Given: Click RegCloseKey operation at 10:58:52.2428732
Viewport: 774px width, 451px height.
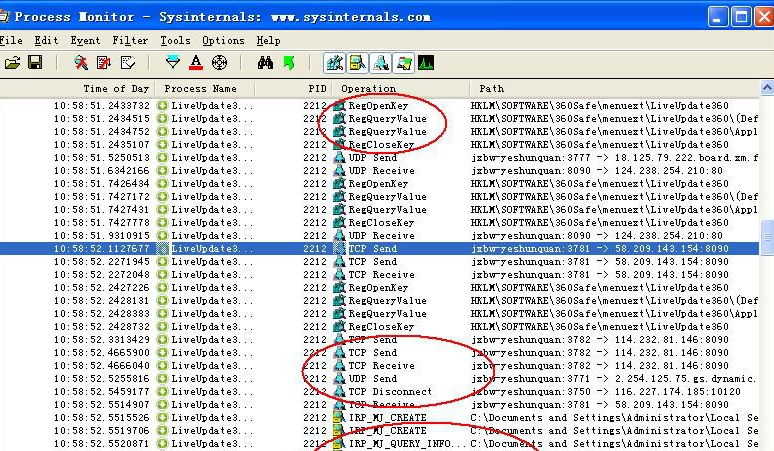Looking at the screenshot, I should coord(381,327).
